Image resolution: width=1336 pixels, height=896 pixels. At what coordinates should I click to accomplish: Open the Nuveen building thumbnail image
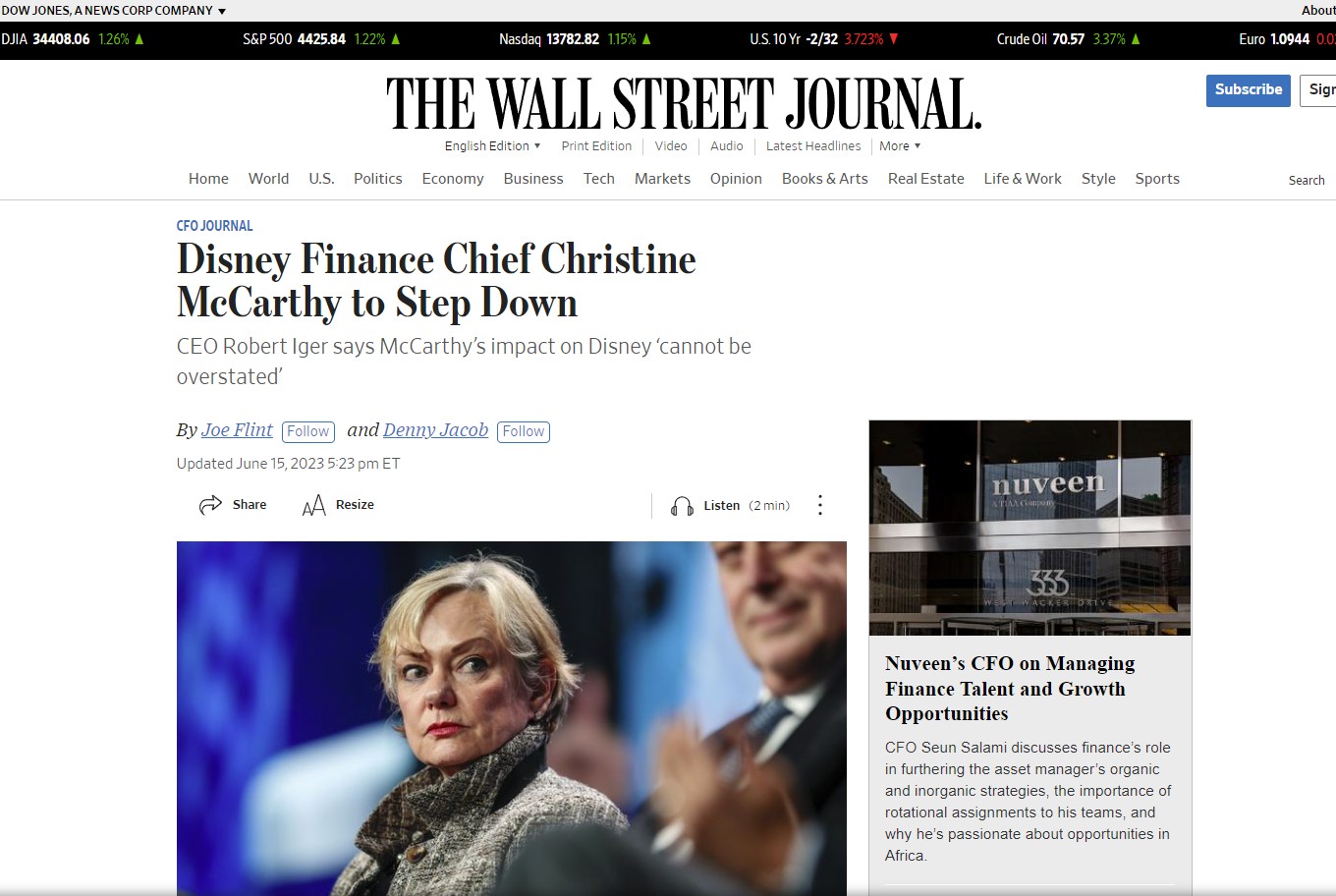click(x=1030, y=528)
